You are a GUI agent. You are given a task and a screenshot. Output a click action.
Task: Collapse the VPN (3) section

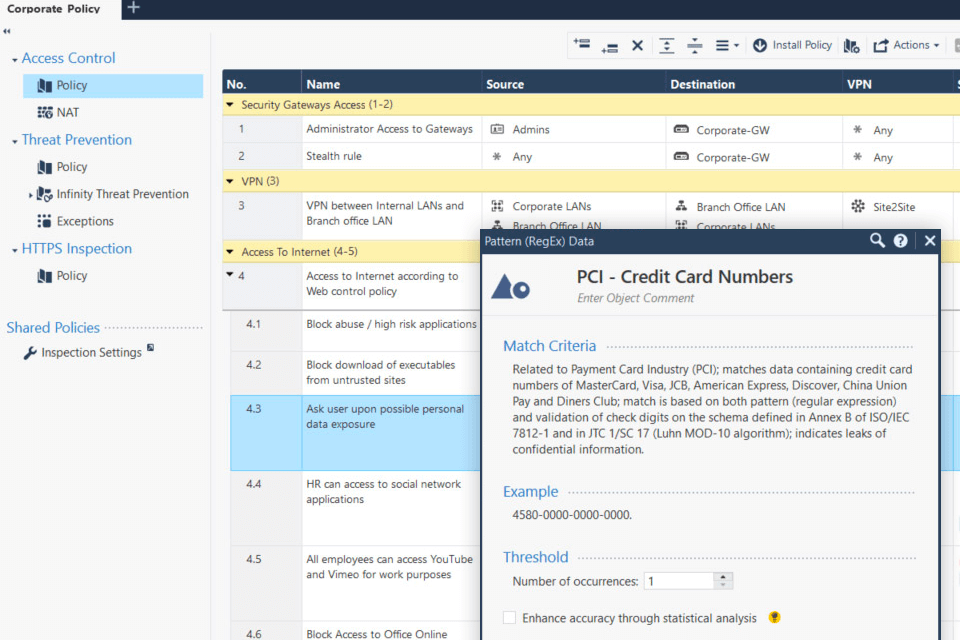pyautogui.click(x=230, y=181)
